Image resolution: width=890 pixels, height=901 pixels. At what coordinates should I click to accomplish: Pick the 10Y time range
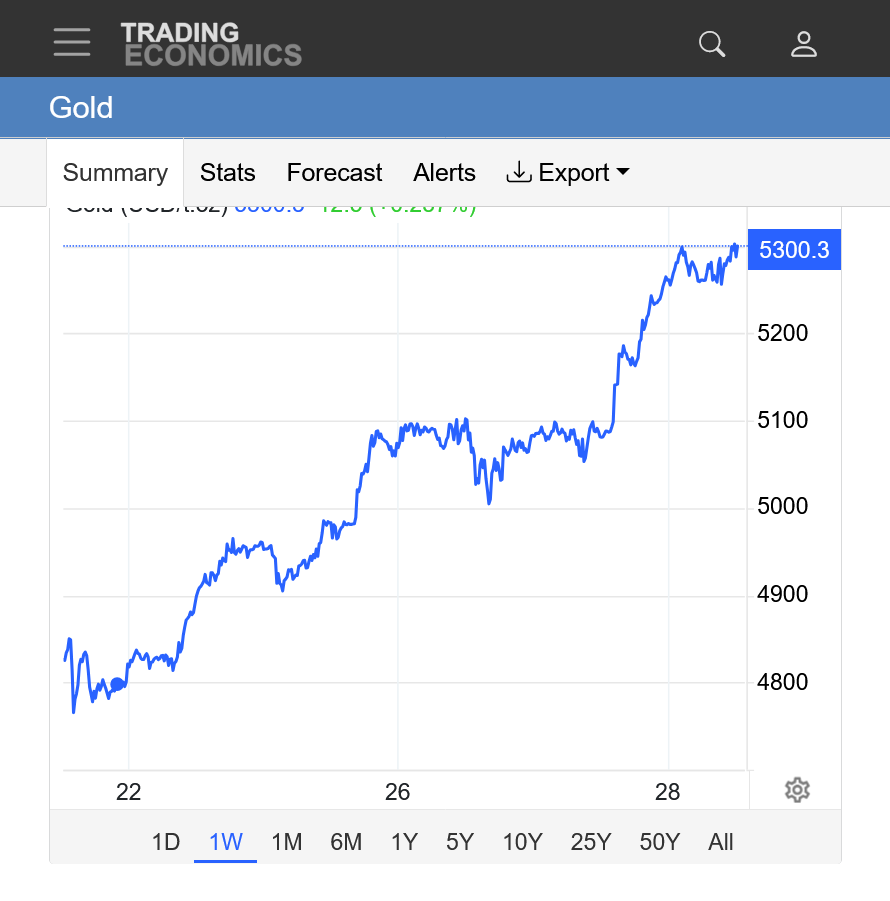(x=522, y=842)
